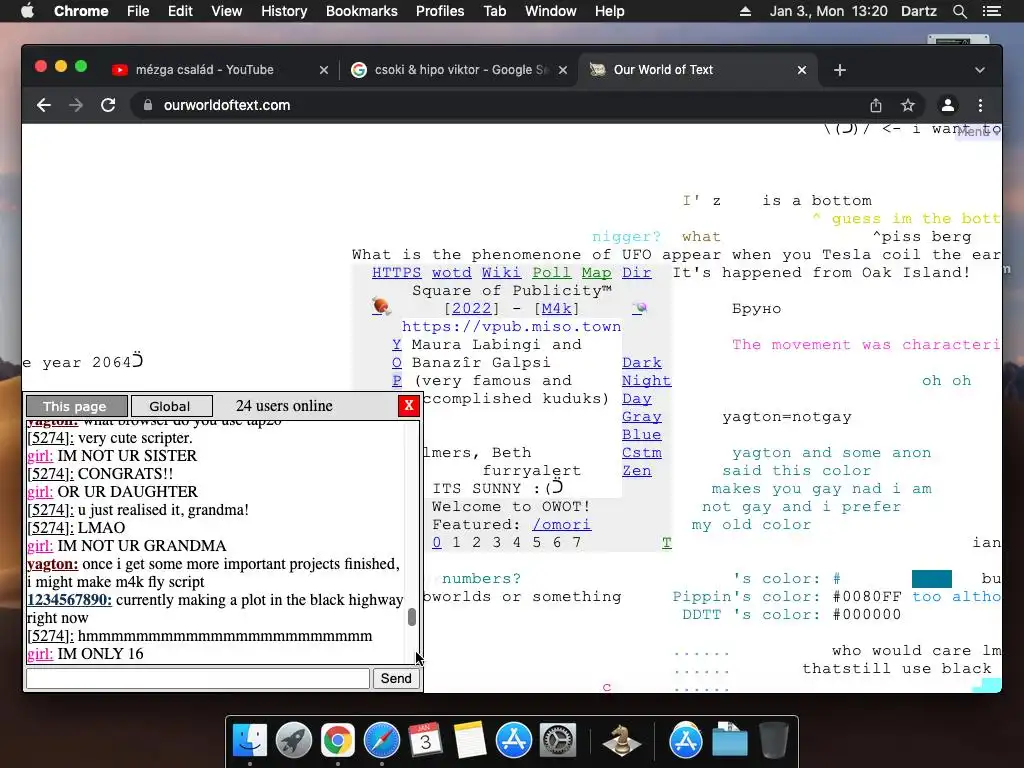This screenshot has width=1024, height=768.
Task: Go forward using the browser forward arrow
Action: 76,105
